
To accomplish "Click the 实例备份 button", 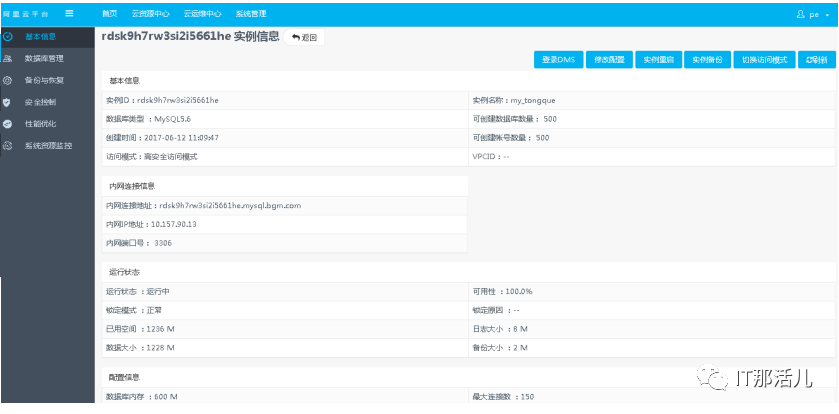I will [707, 60].
